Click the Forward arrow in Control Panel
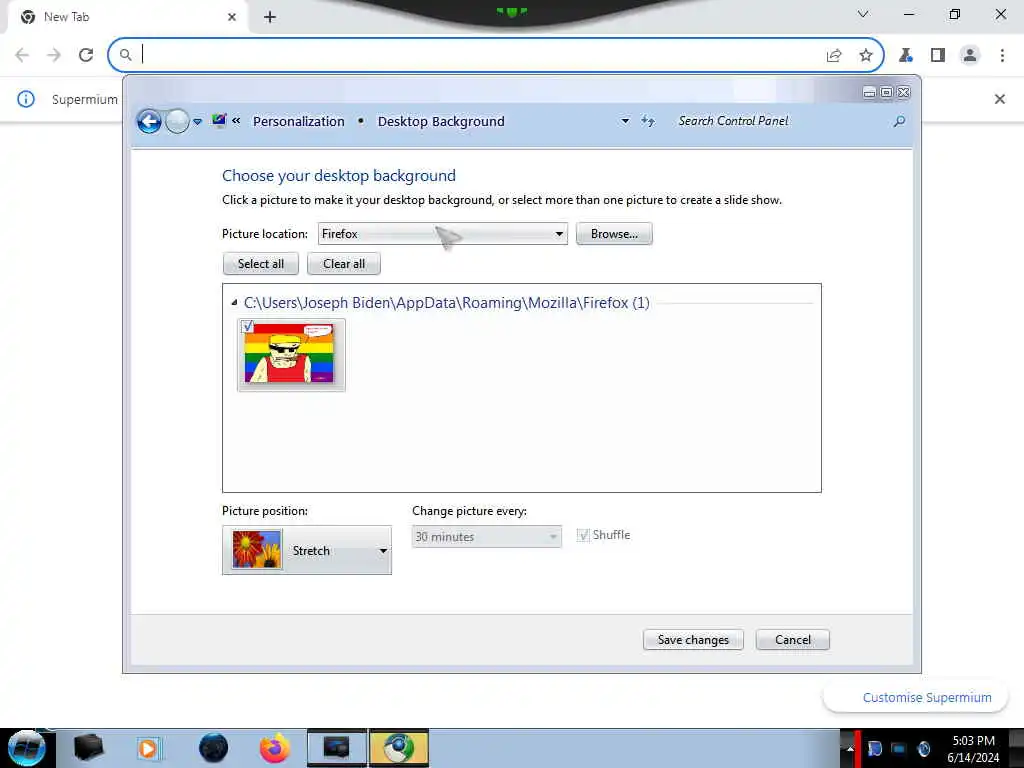The image size is (1024, 768). click(x=177, y=121)
